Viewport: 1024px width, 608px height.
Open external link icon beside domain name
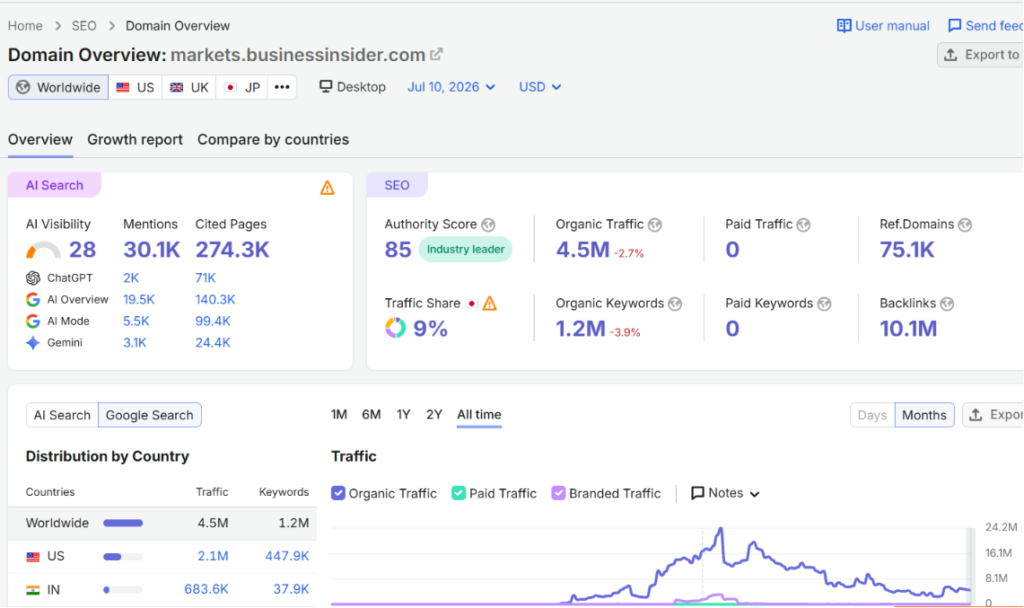[x=436, y=55]
